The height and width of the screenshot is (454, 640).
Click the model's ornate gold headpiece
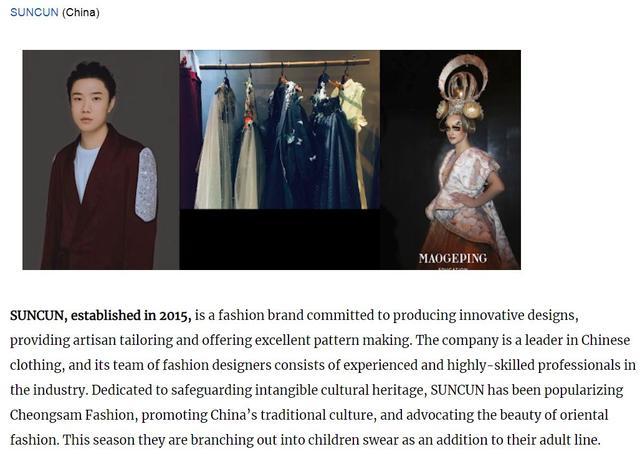460,88
